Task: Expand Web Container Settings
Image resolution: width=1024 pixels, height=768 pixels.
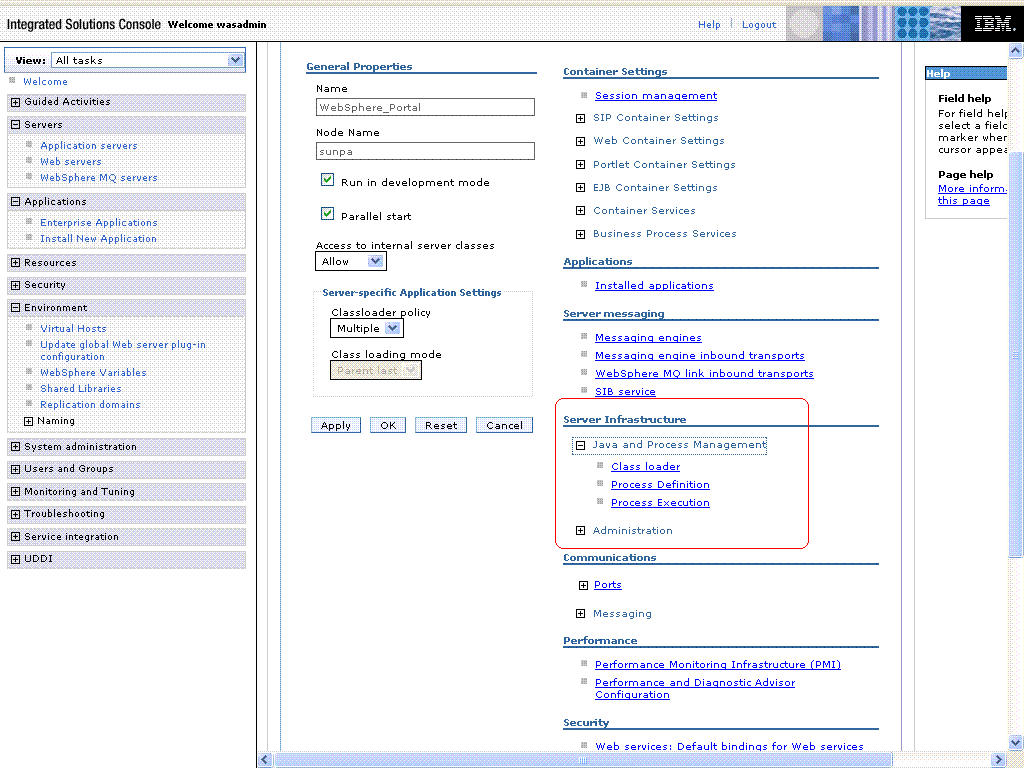Action: 580,141
